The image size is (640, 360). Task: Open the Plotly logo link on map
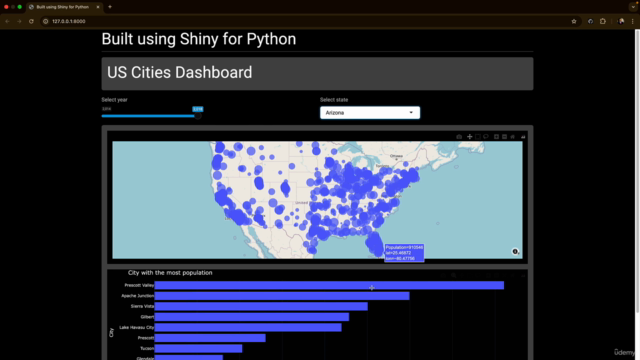tap(523, 137)
